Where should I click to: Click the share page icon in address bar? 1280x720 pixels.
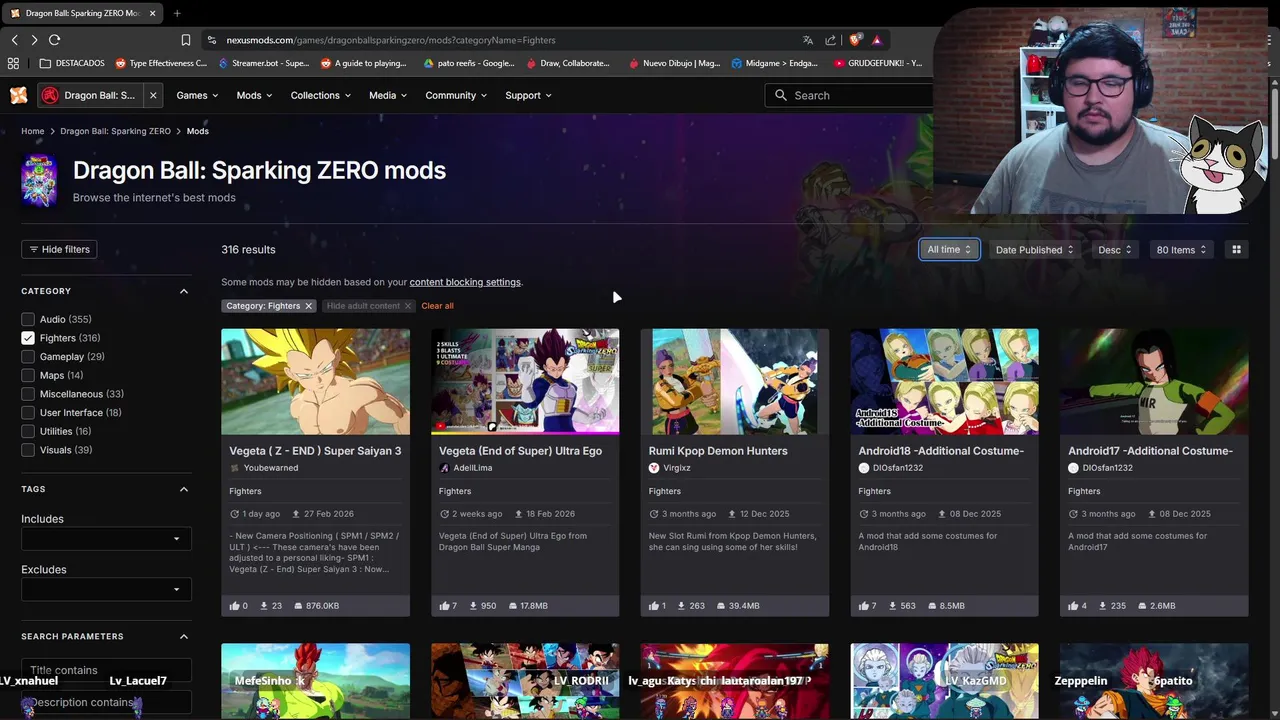[831, 40]
